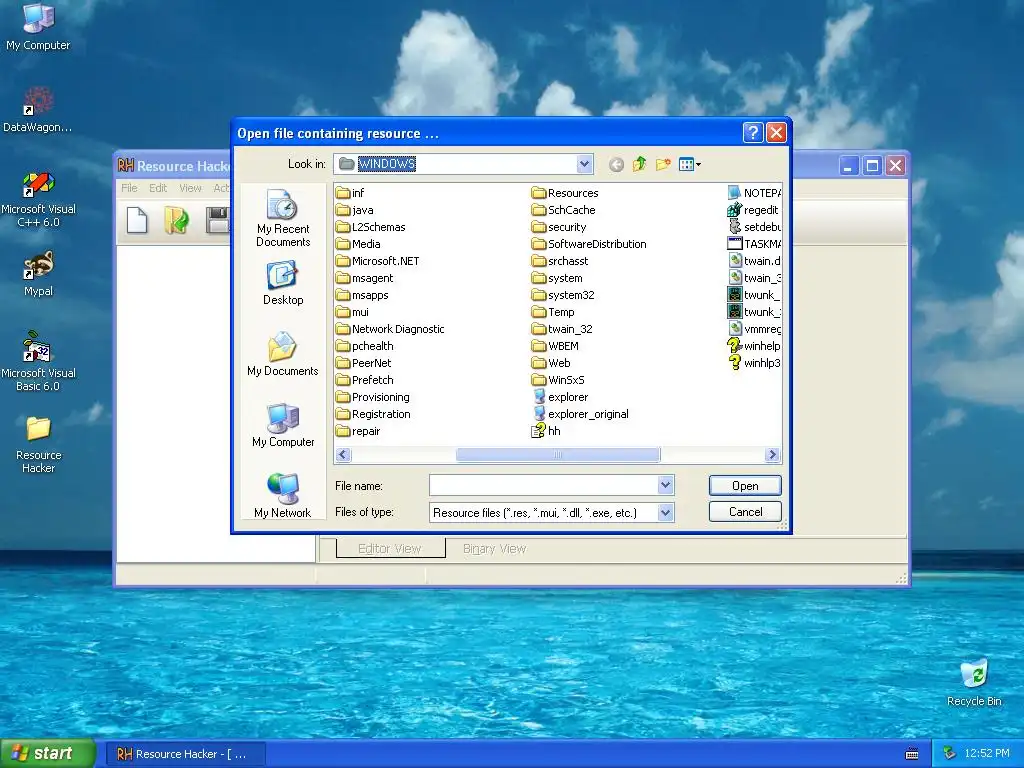This screenshot has width=1024, height=768.
Task: Select the Temp folder
Action: pos(553,312)
